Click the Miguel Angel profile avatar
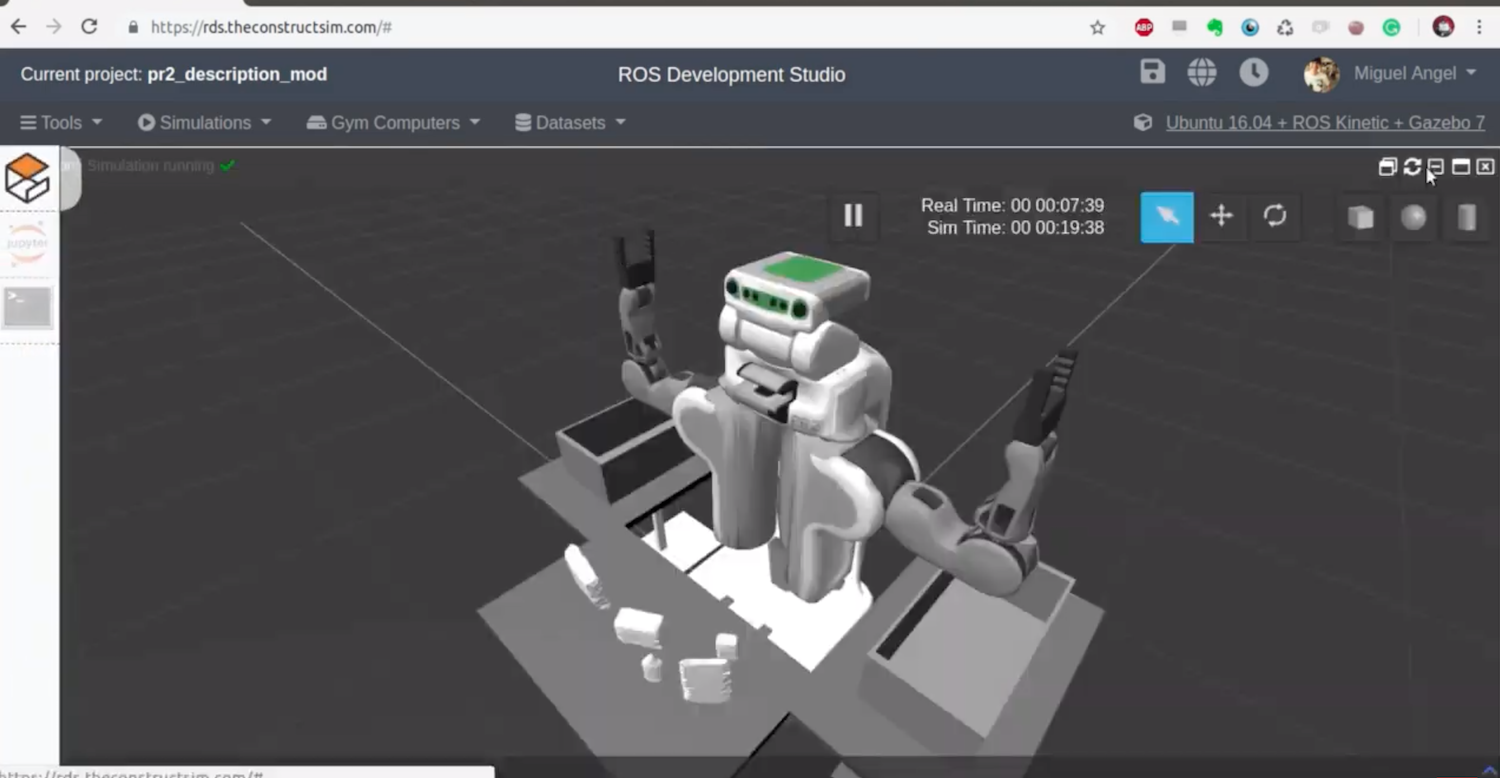 click(x=1321, y=75)
